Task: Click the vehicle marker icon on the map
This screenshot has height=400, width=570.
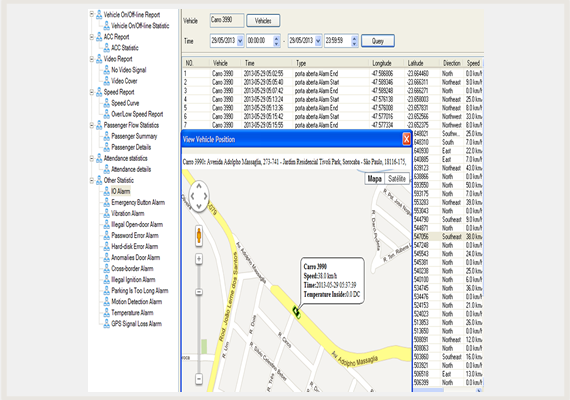Action: 296,312
